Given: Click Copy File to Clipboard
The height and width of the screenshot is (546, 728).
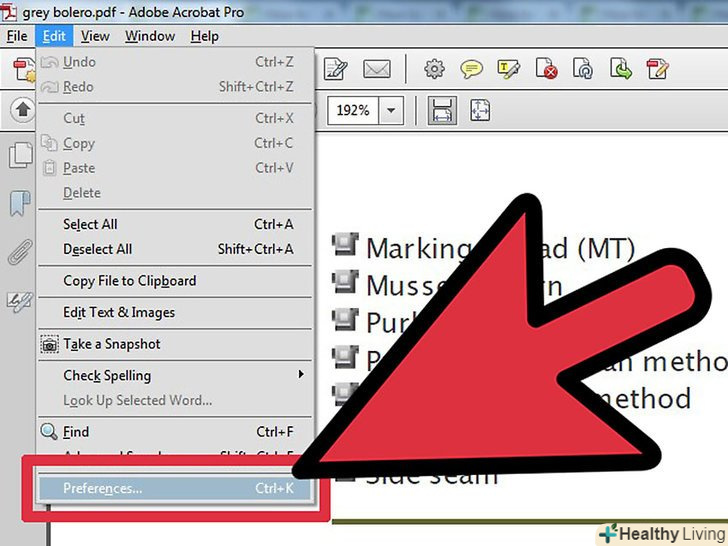Looking at the screenshot, I should point(175,281).
